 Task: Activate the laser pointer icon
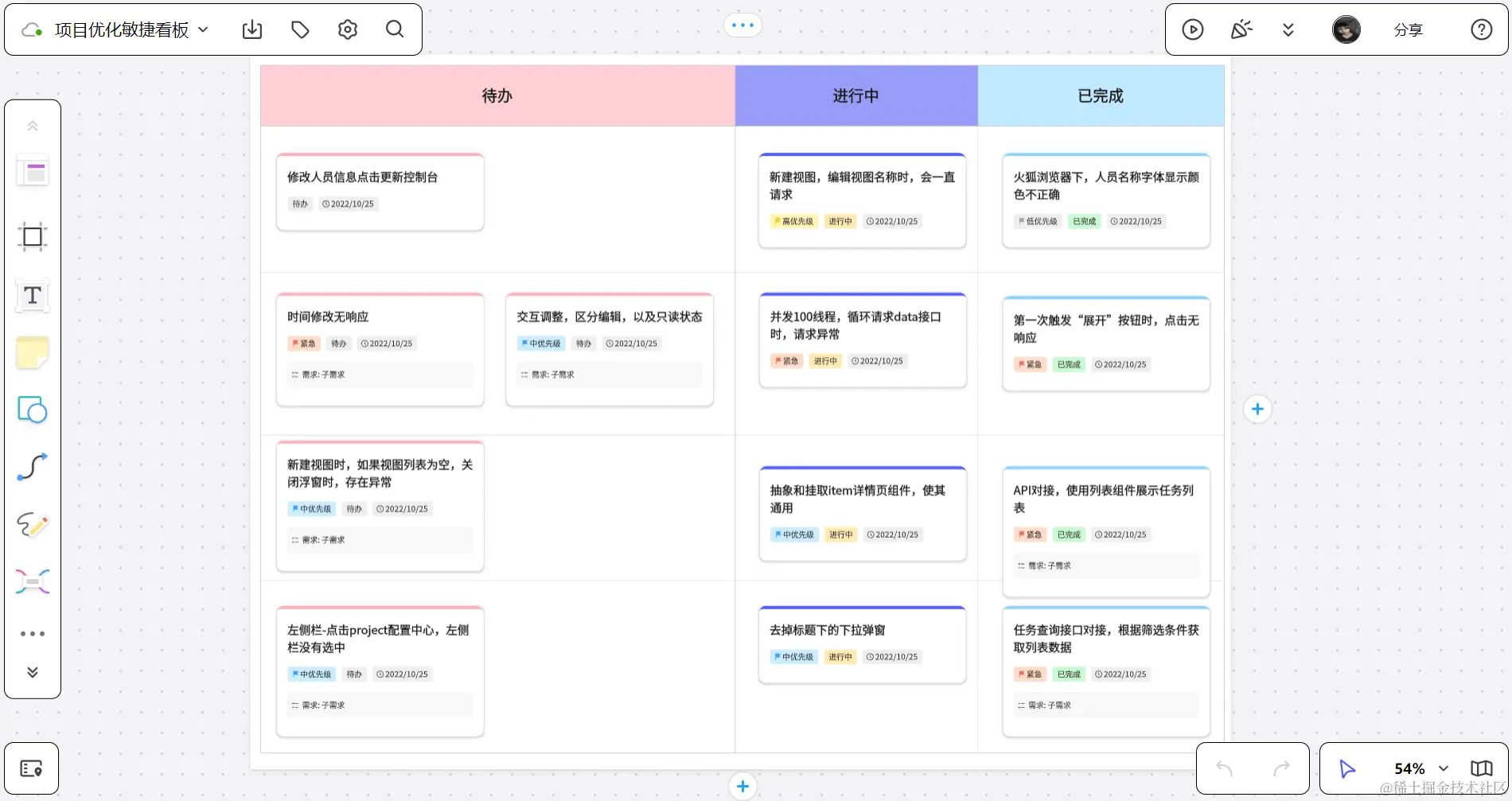pyautogui.click(x=1241, y=29)
